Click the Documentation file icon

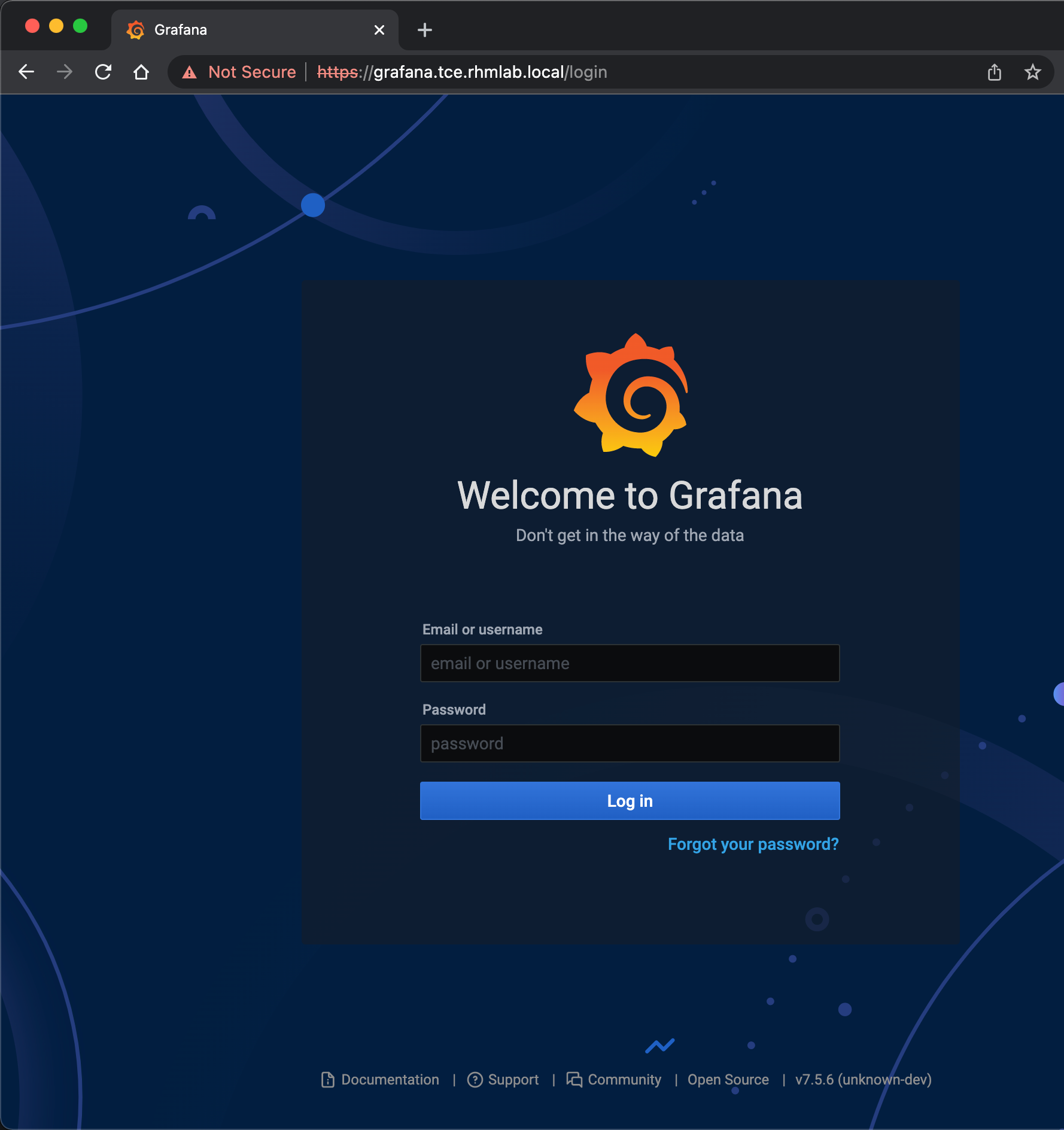point(328,1080)
